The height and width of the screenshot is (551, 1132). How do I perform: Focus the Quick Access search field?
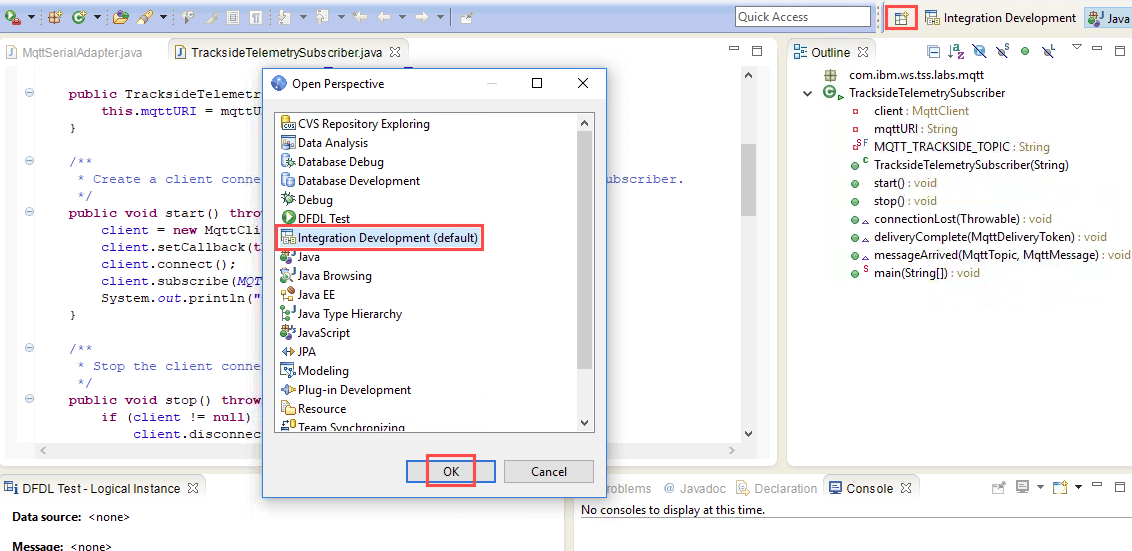click(803, 17)
